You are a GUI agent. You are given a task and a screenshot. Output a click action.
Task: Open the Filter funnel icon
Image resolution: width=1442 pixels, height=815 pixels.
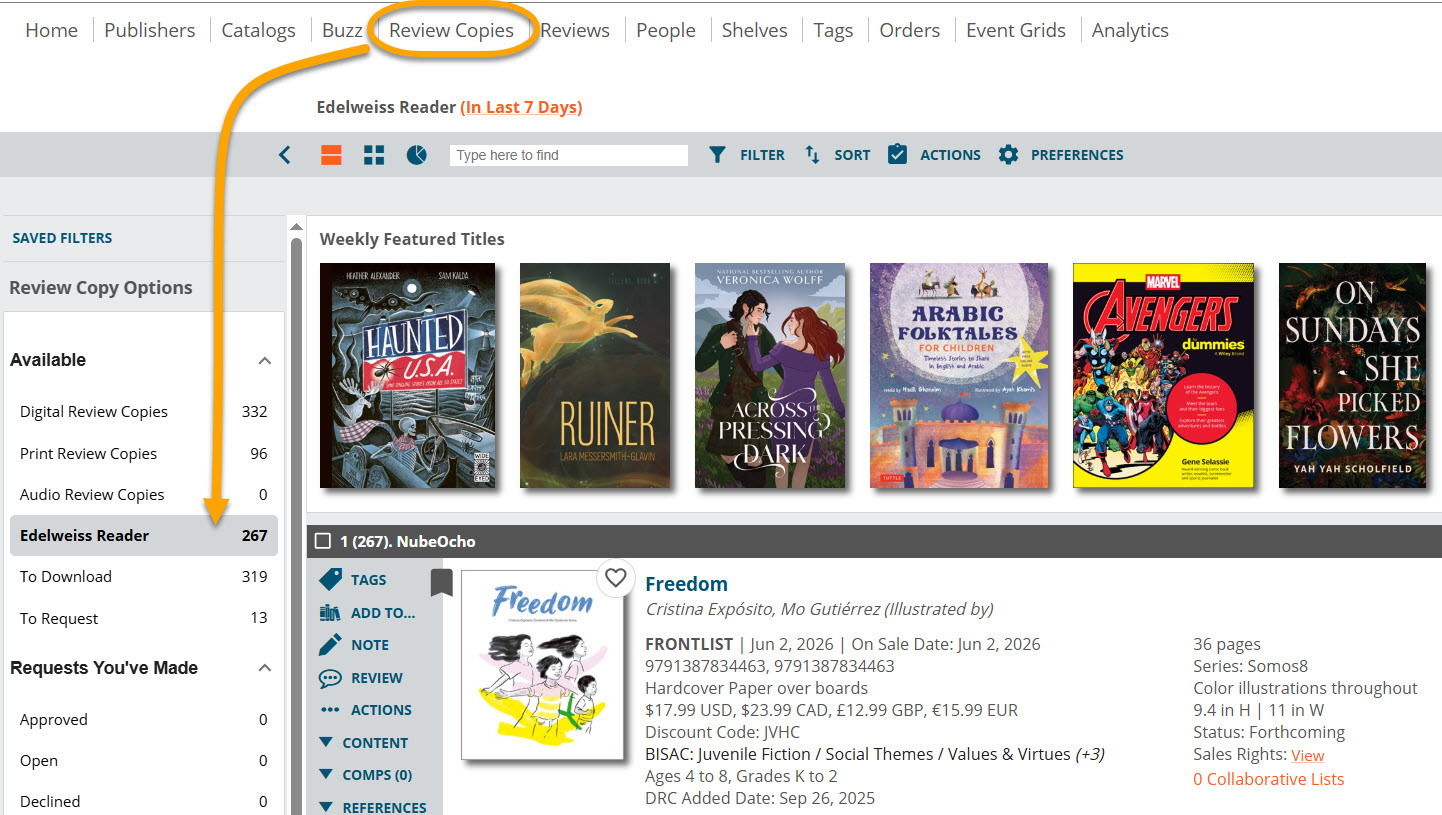(717, 155)
